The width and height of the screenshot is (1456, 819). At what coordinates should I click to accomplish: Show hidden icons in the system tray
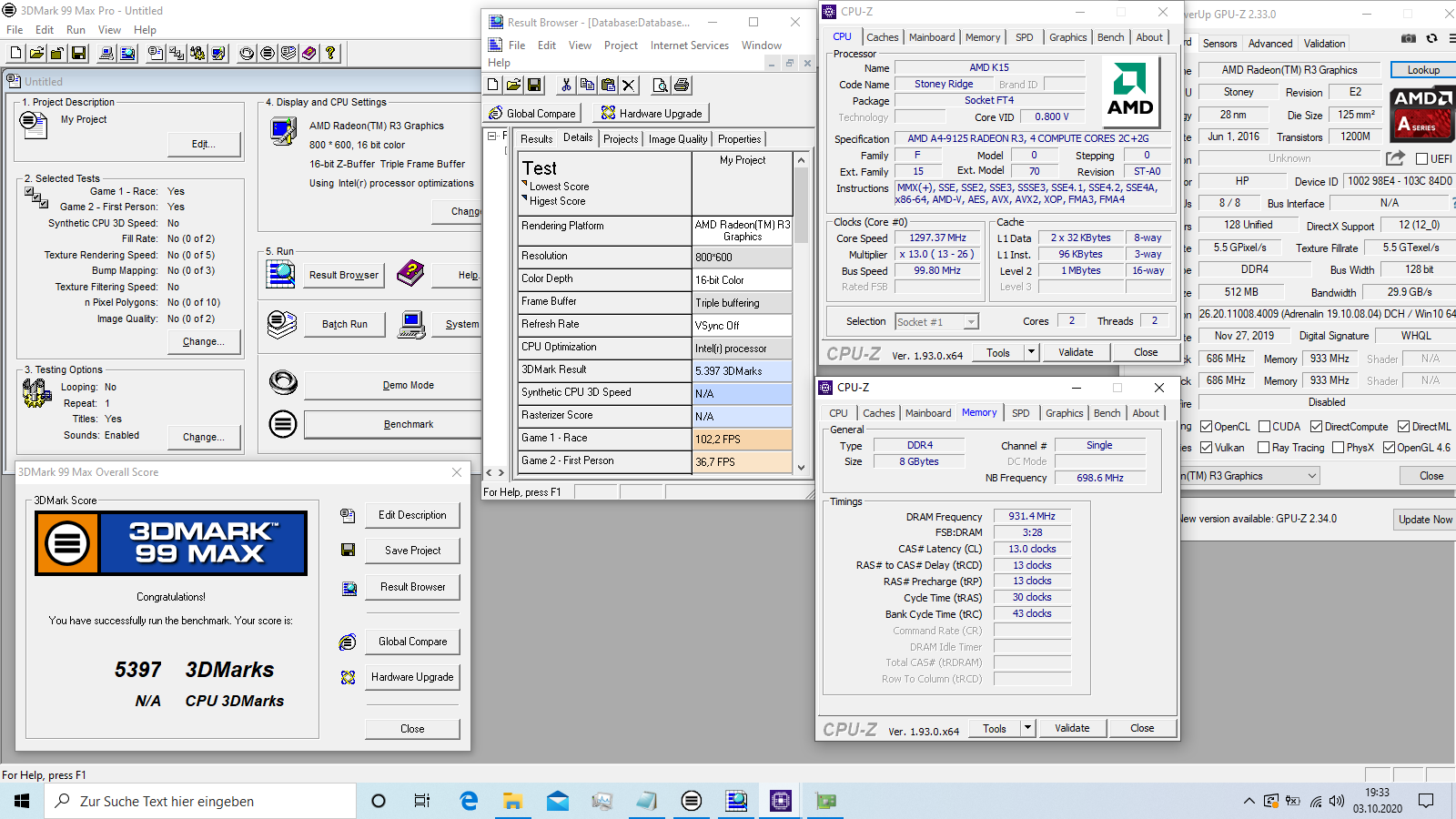[x=1248, y=801]
